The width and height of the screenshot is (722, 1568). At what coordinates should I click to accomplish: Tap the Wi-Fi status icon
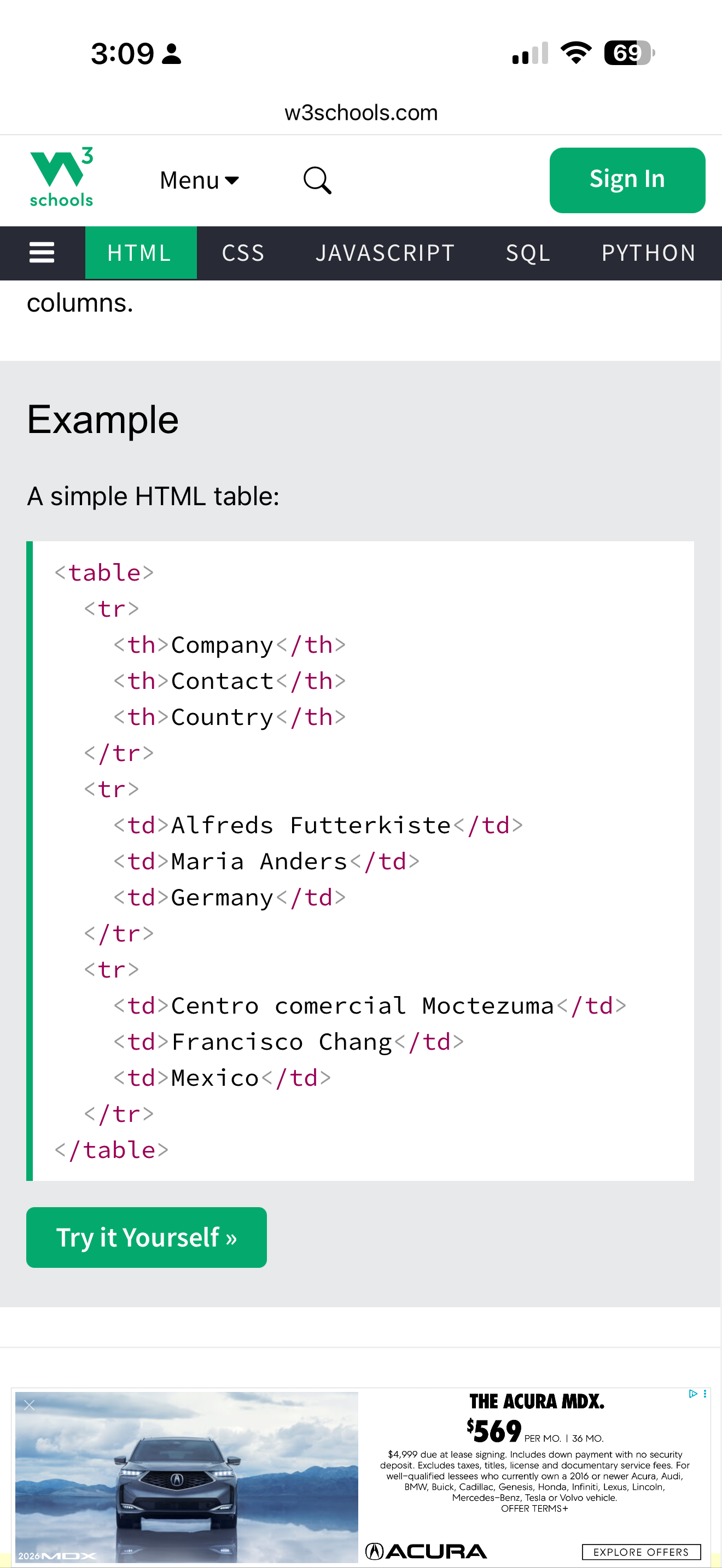click(x=576, y=53)
